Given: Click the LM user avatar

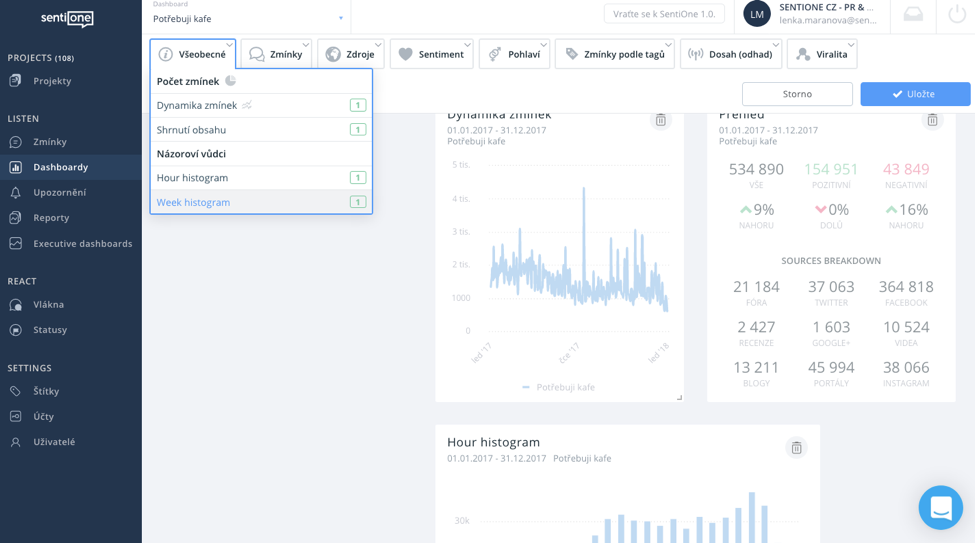Looking at the screenshot, I should [x=757, y=14].
